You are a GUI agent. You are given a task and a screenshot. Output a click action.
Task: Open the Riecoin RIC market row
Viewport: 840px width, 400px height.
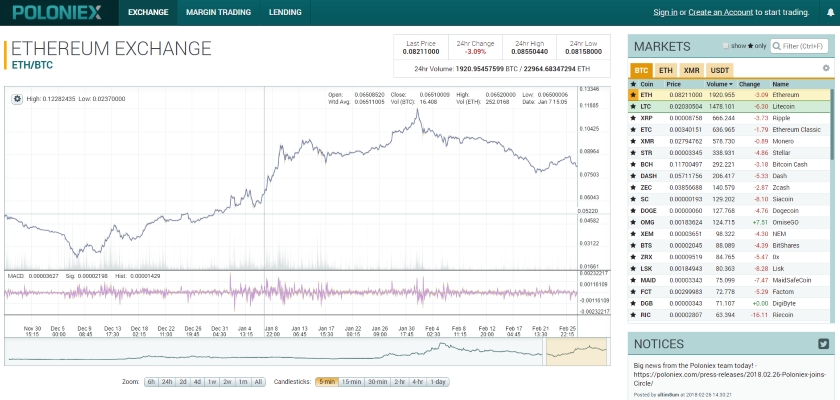pos(729,315)
